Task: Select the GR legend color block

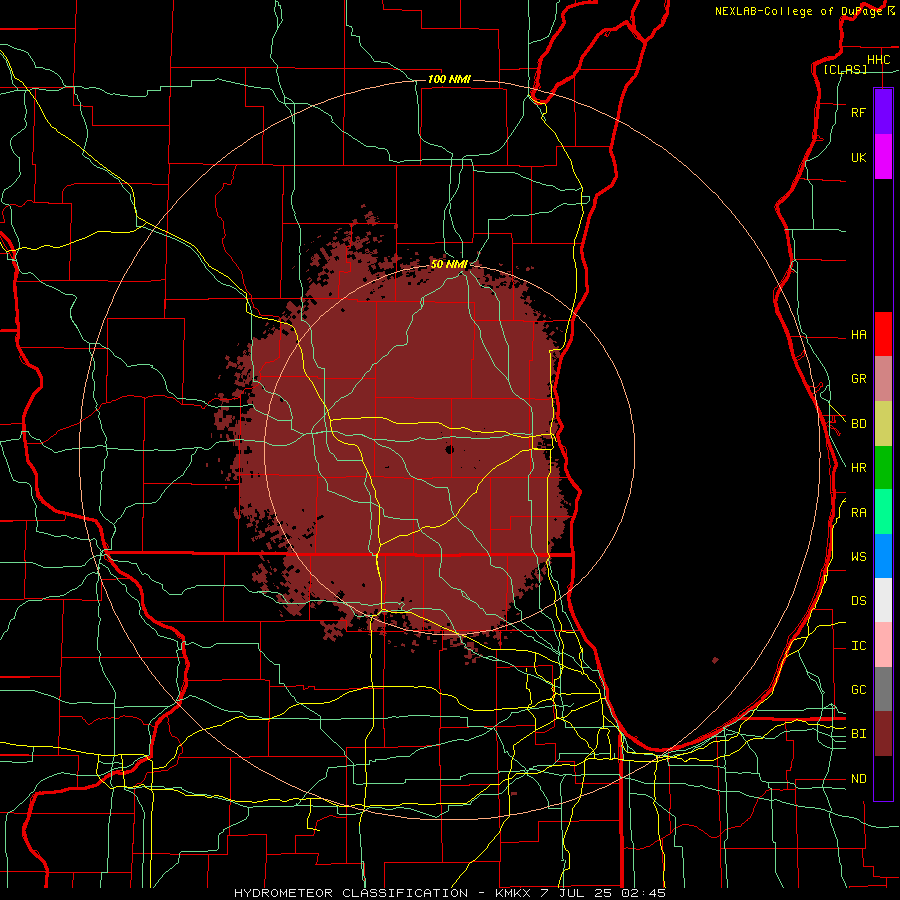Action: (x=883, y=378)
